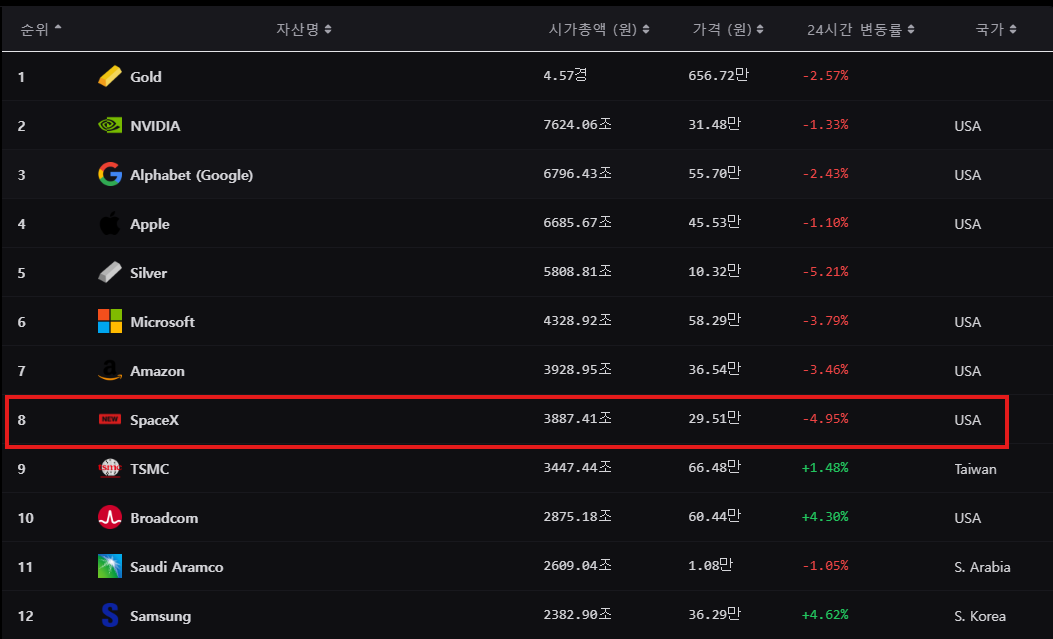Screen dimensions: 1053x639
Task: Click S. Arabia country cell
Action: (982, 567)
